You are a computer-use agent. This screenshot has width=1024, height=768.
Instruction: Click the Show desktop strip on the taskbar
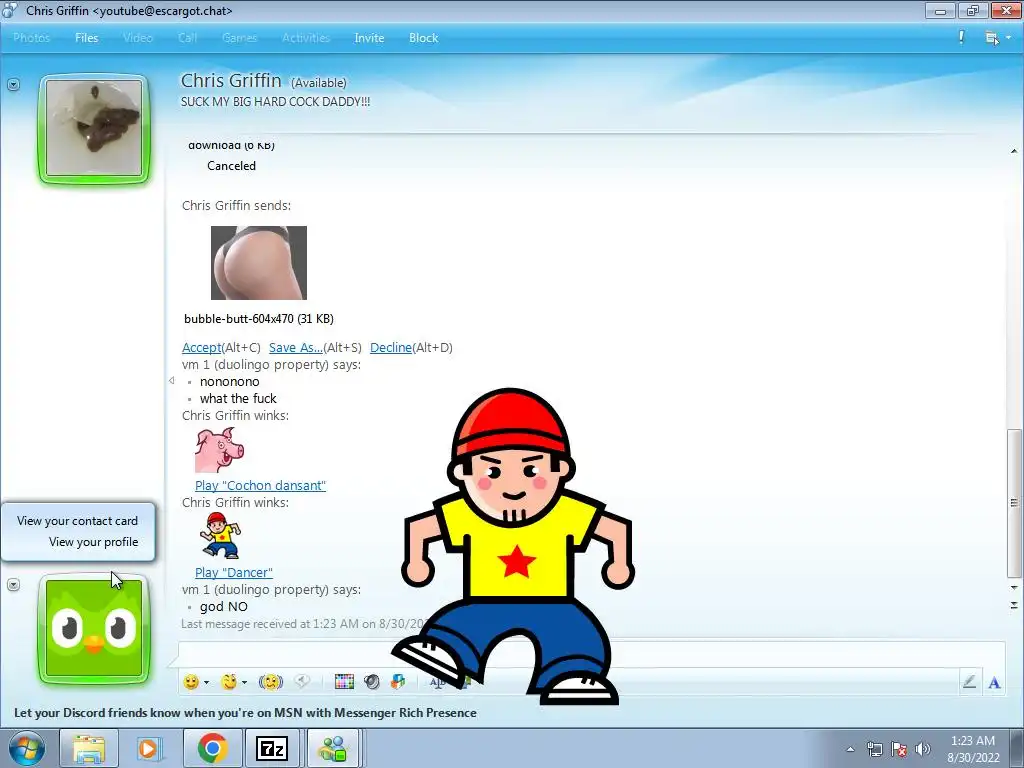coord(1019,748)
